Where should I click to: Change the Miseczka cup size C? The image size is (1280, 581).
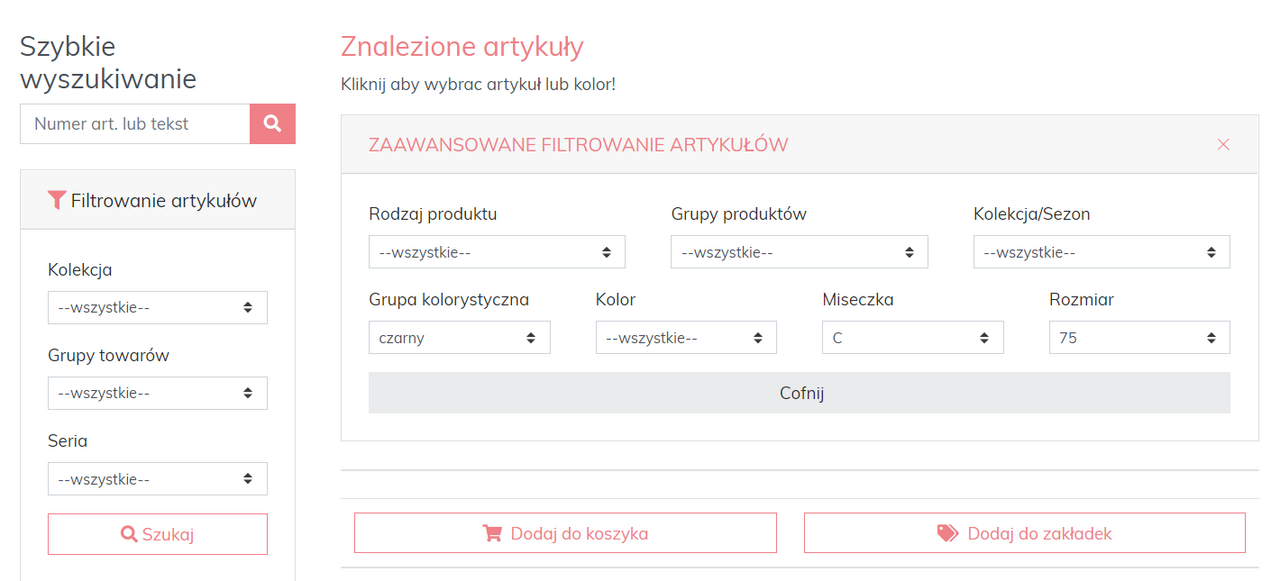[912, 338]
